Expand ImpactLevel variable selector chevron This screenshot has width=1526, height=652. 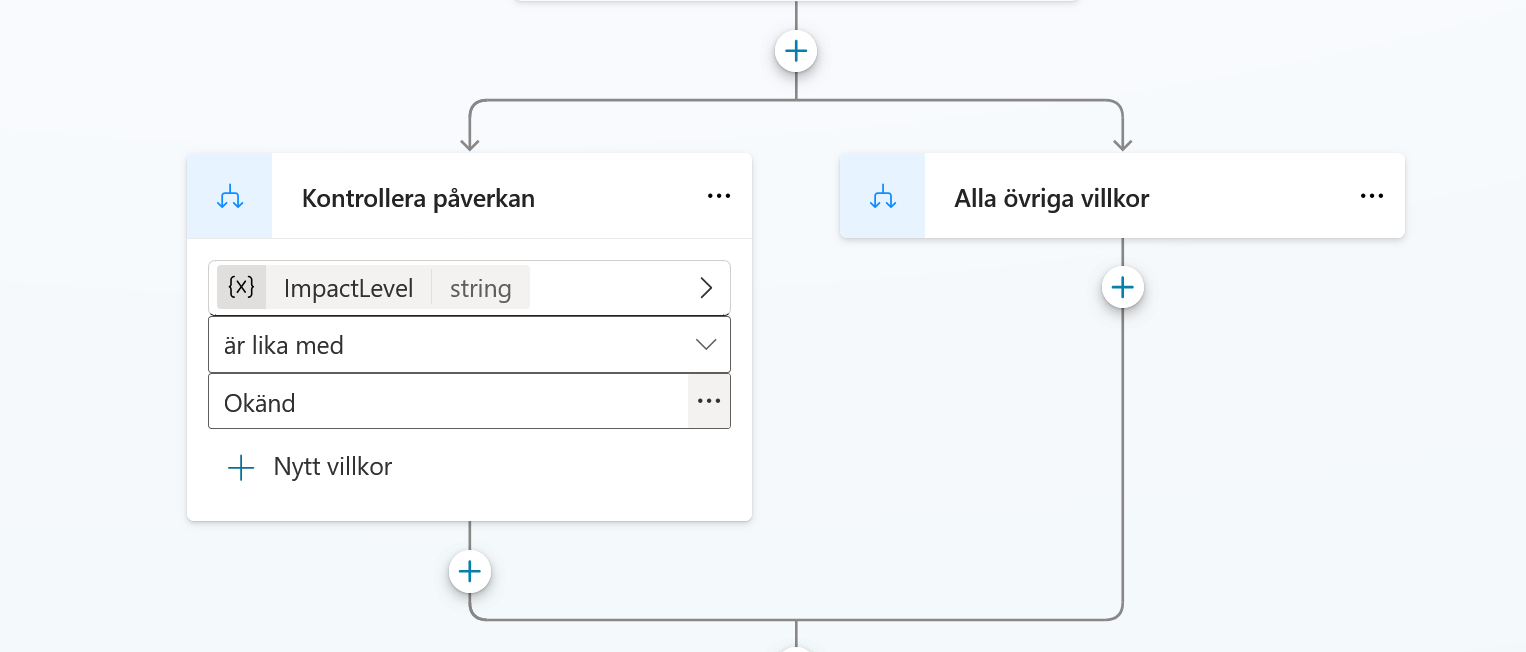coord(706,288)
